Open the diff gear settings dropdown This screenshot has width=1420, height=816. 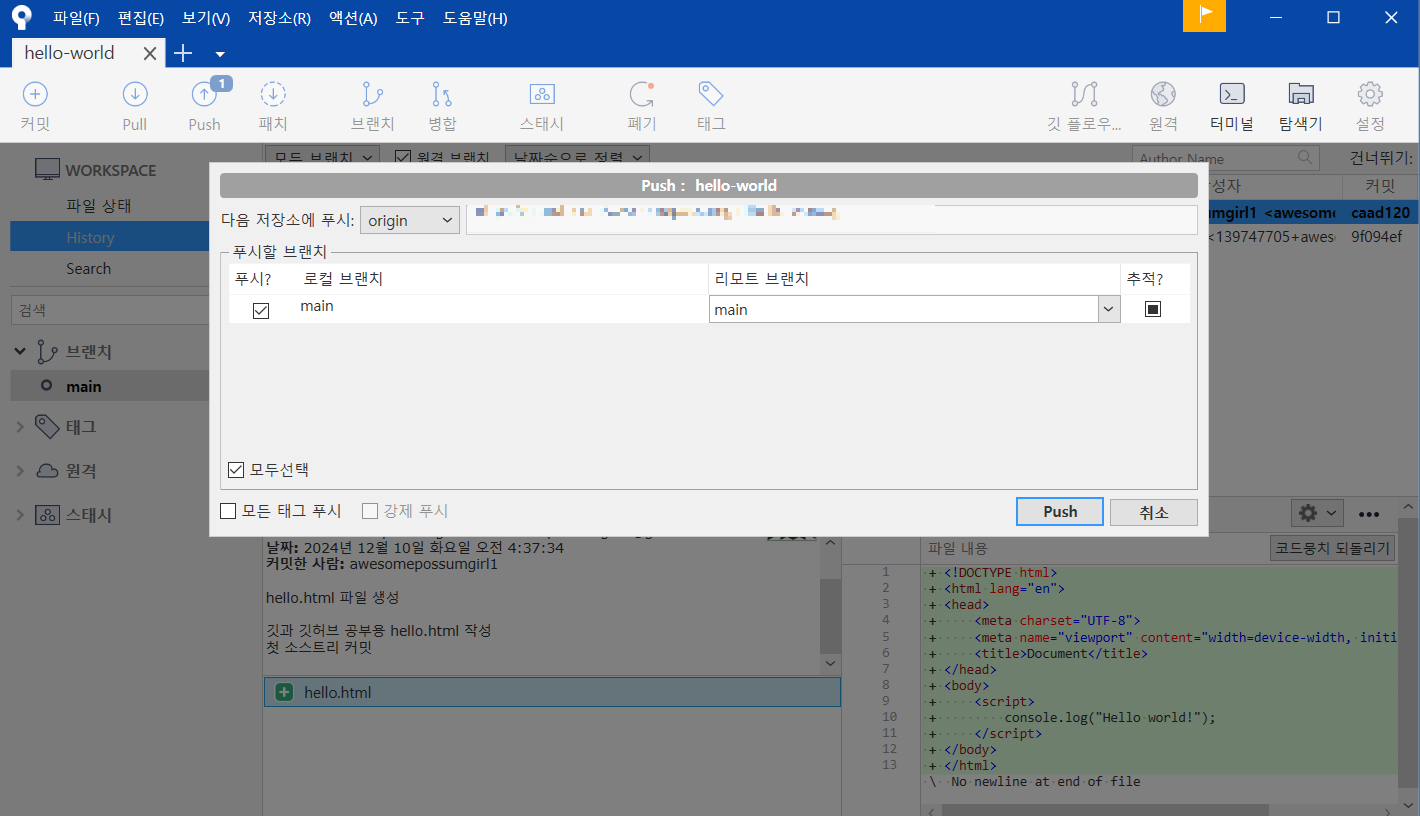(x=1316, y=513)
